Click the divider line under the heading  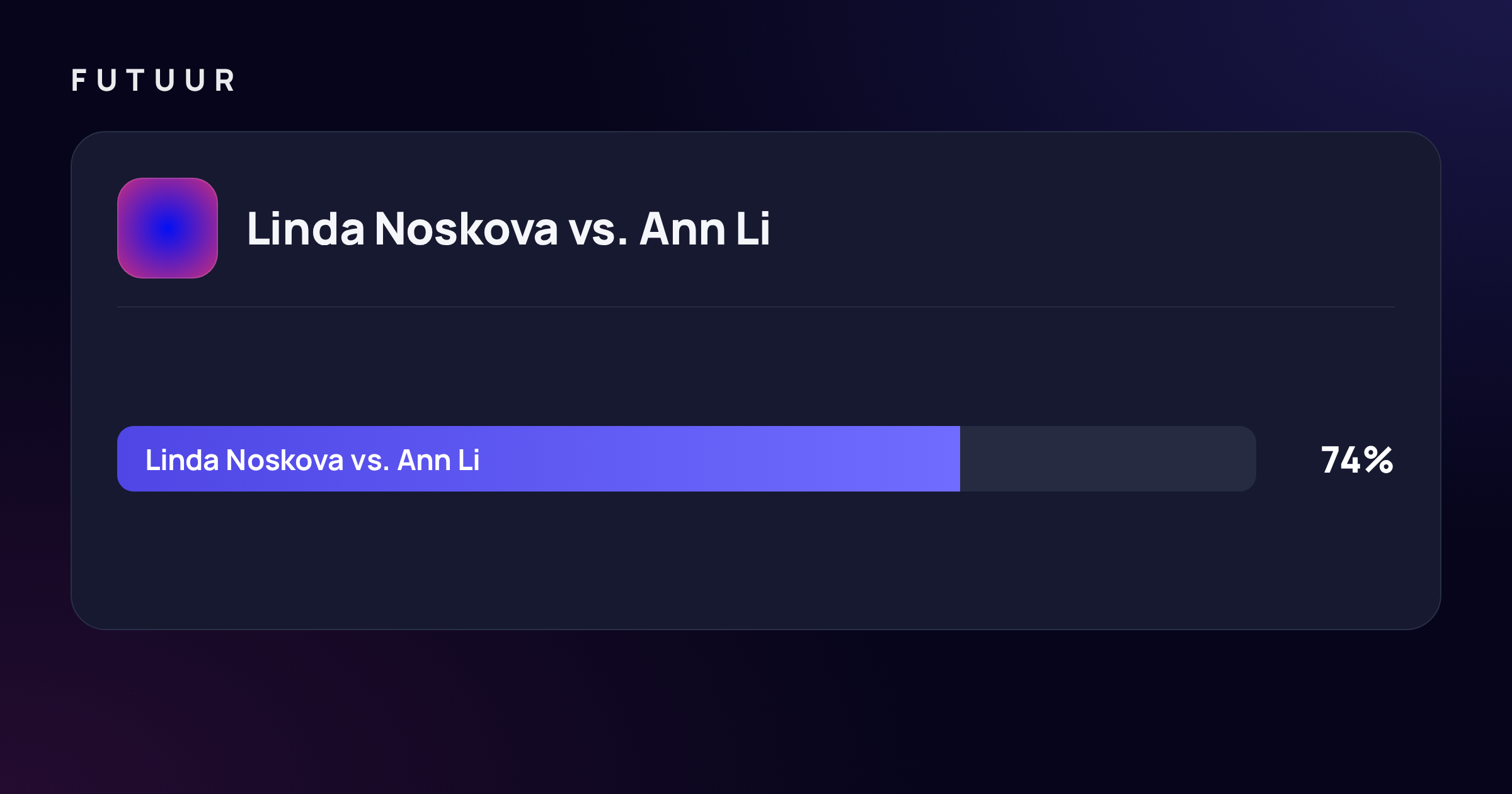[756, 307]
